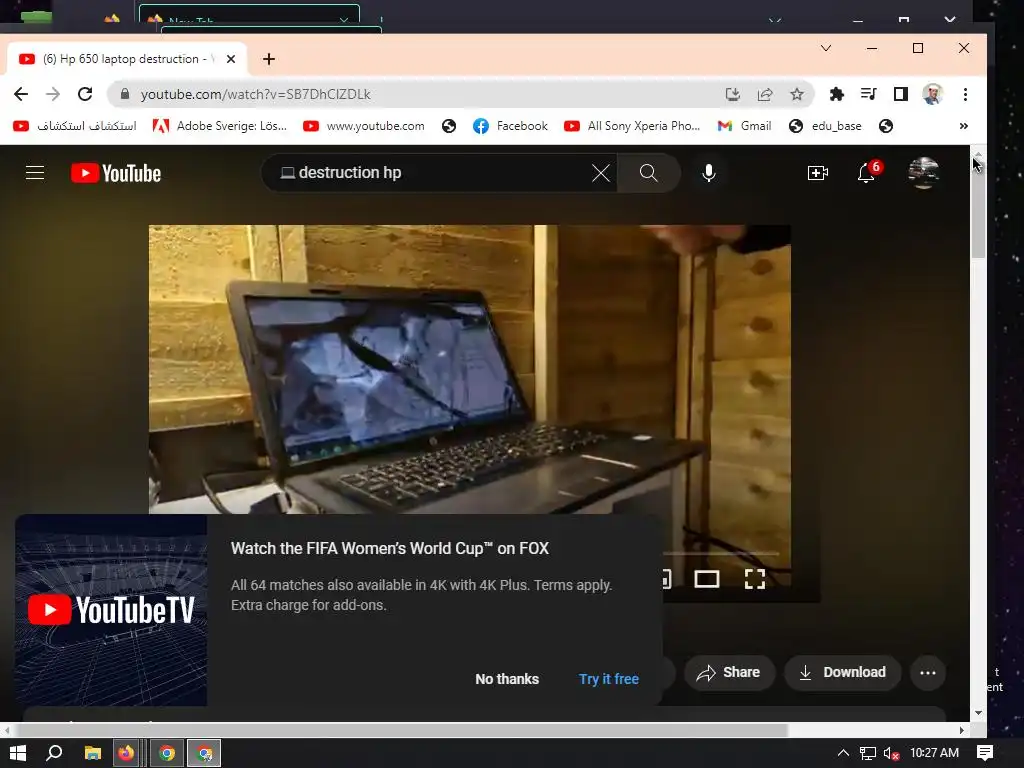Viewport: 1024px width, 768px height.
Task: Share this page icon in address bar
Action: [x=765, y=94]
